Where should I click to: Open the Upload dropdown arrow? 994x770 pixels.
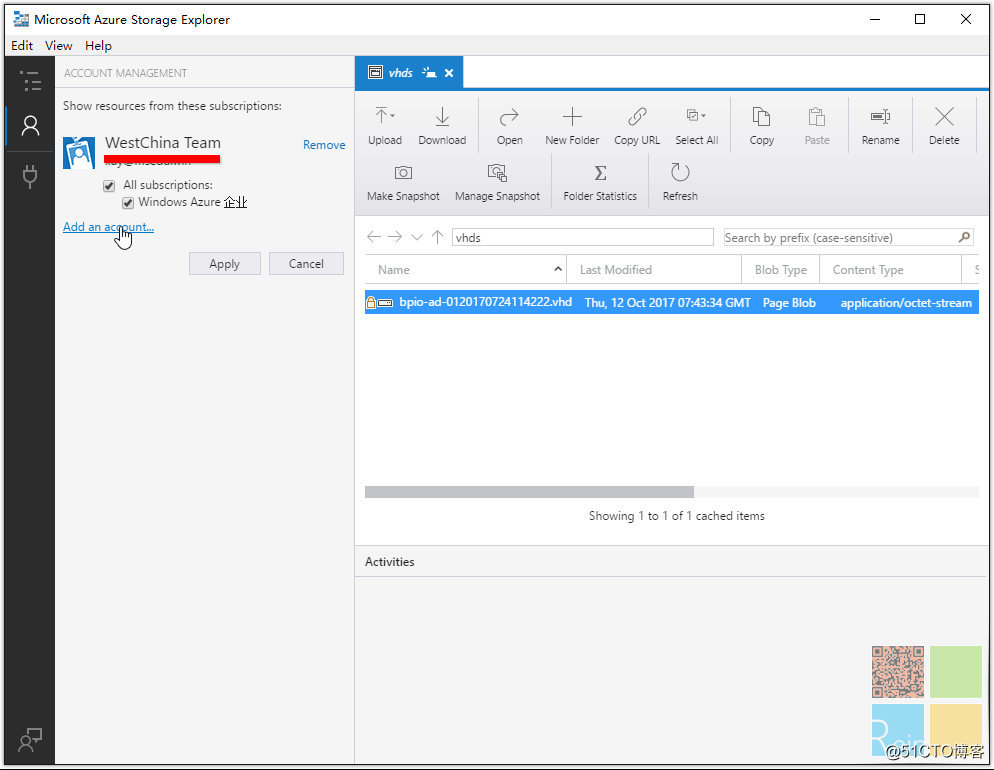tap(393, 116)
